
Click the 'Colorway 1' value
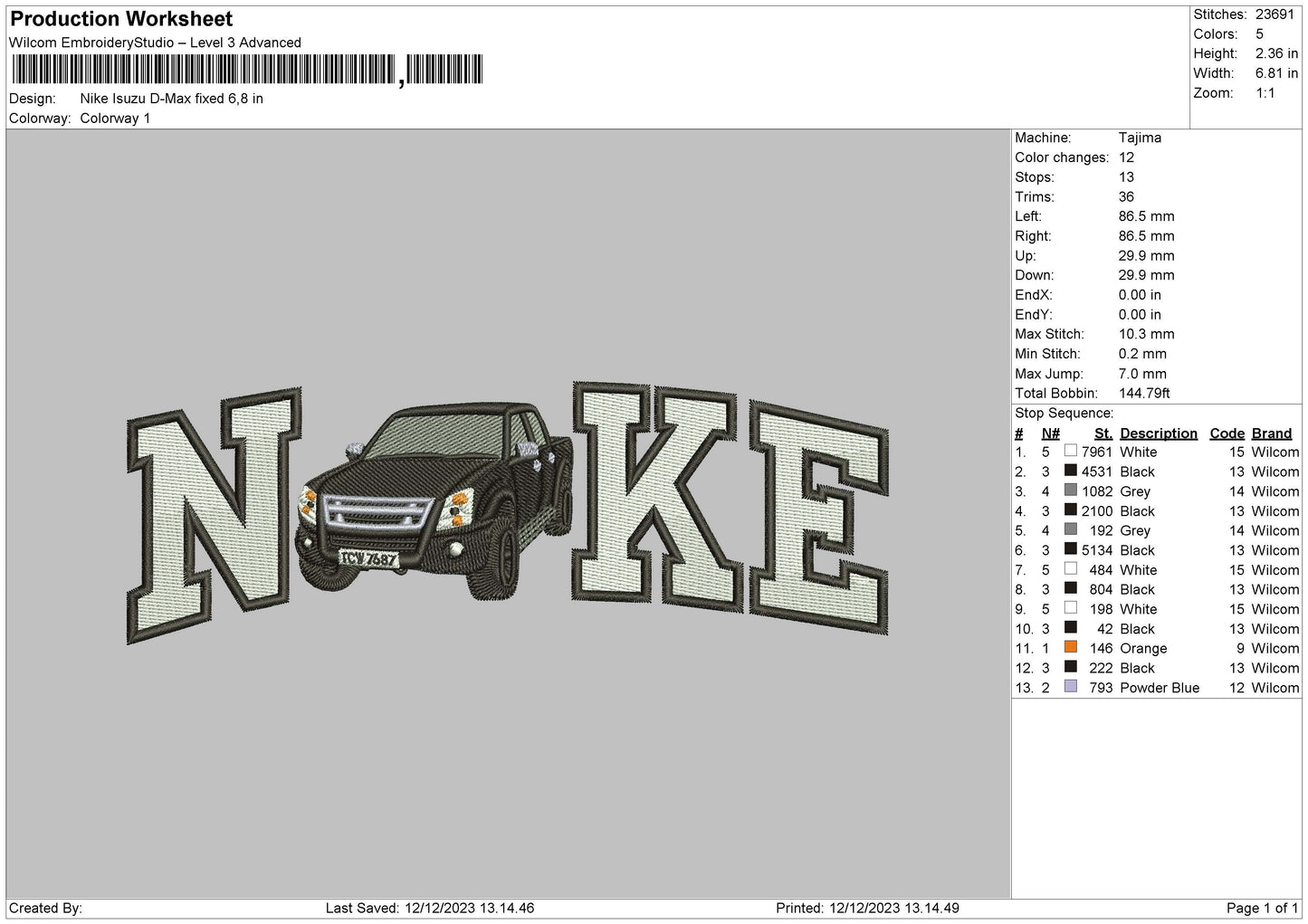(116, 119)
